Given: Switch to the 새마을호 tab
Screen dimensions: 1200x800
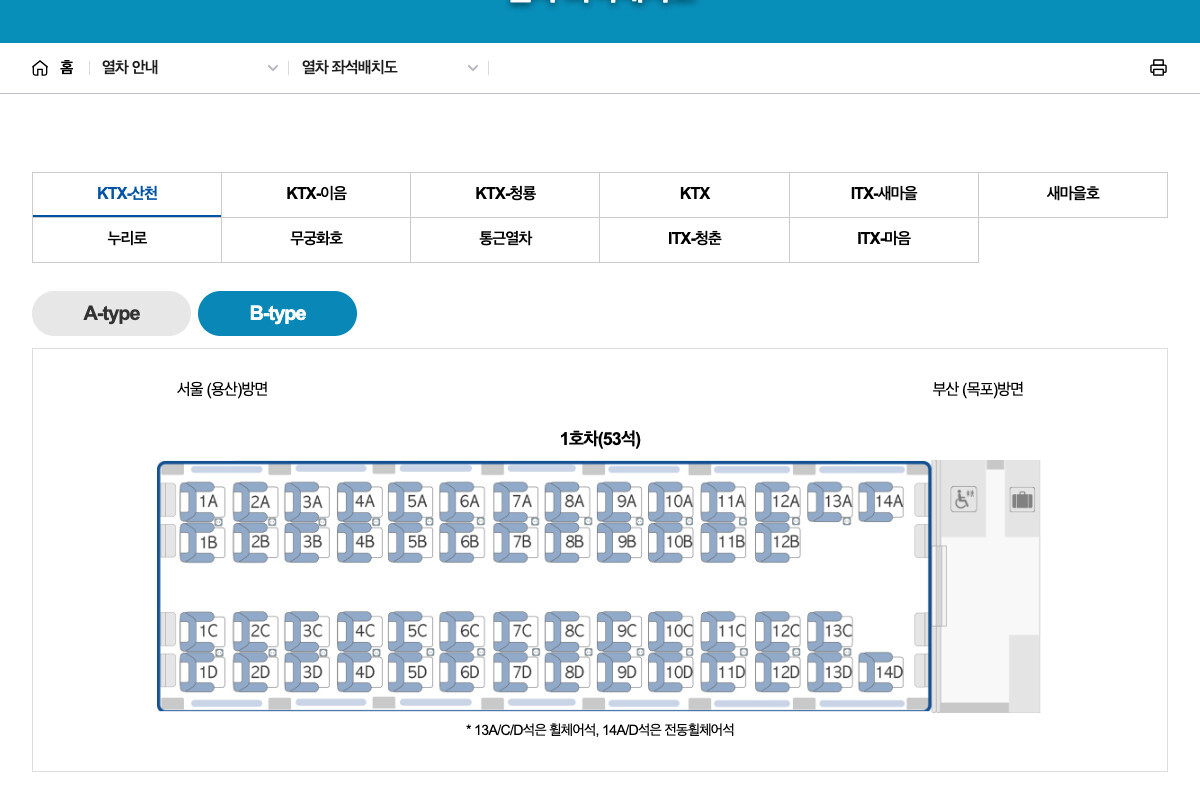Looking at the screenshot, I should click(x=1073, y=194).
